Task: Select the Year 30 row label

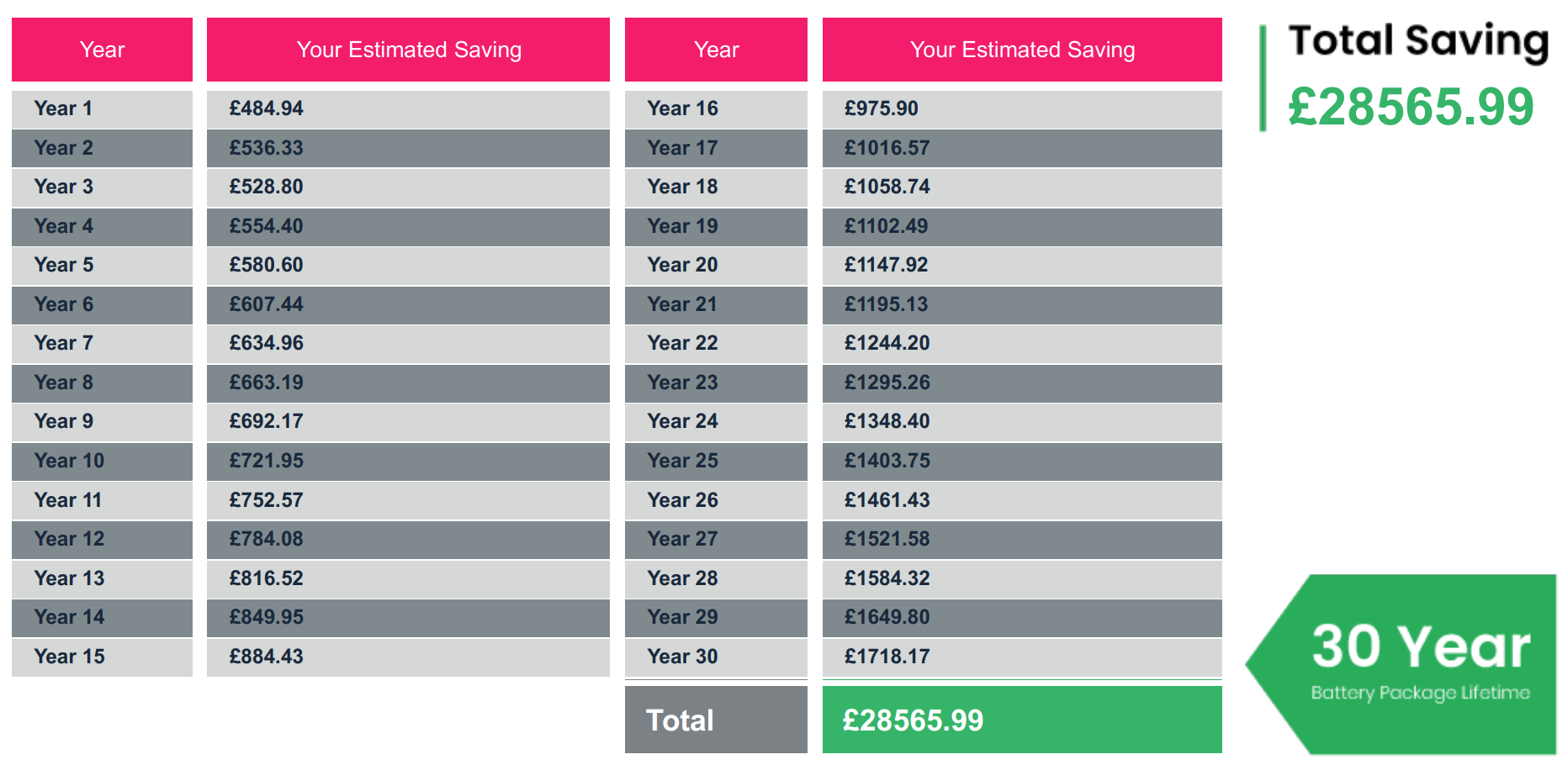Action: [682, 657]
